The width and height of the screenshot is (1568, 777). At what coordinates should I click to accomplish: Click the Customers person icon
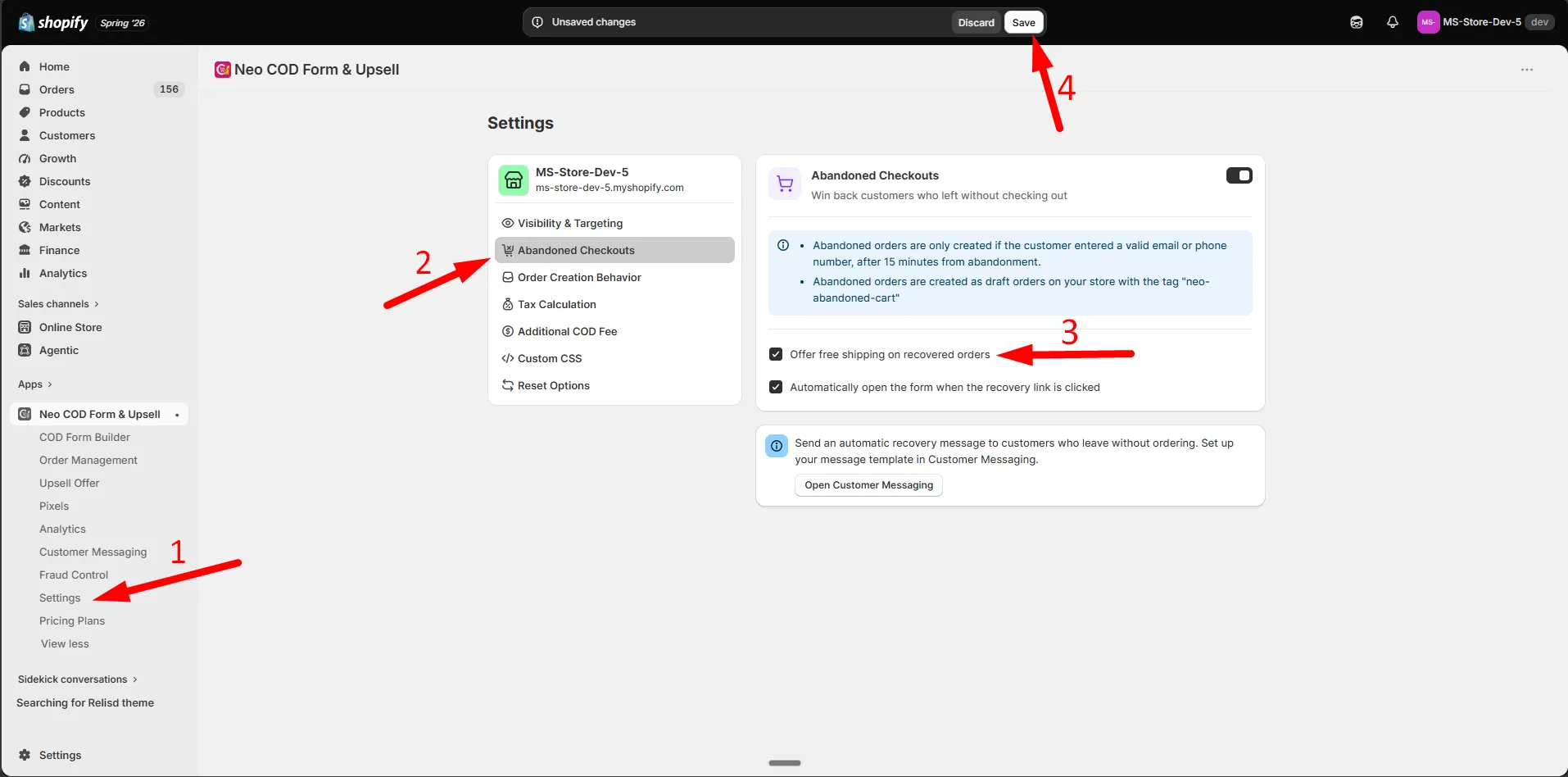[25, 135]
